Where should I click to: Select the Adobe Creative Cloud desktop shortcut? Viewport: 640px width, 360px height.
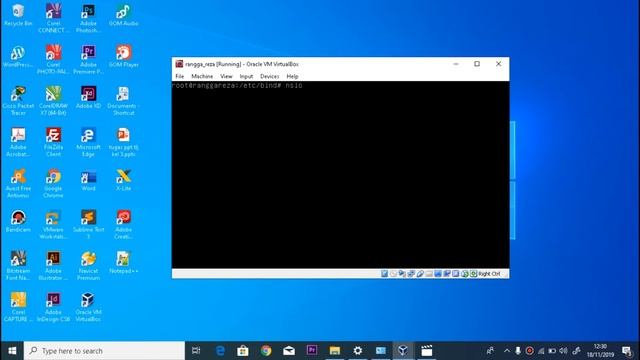click(123, 224)
